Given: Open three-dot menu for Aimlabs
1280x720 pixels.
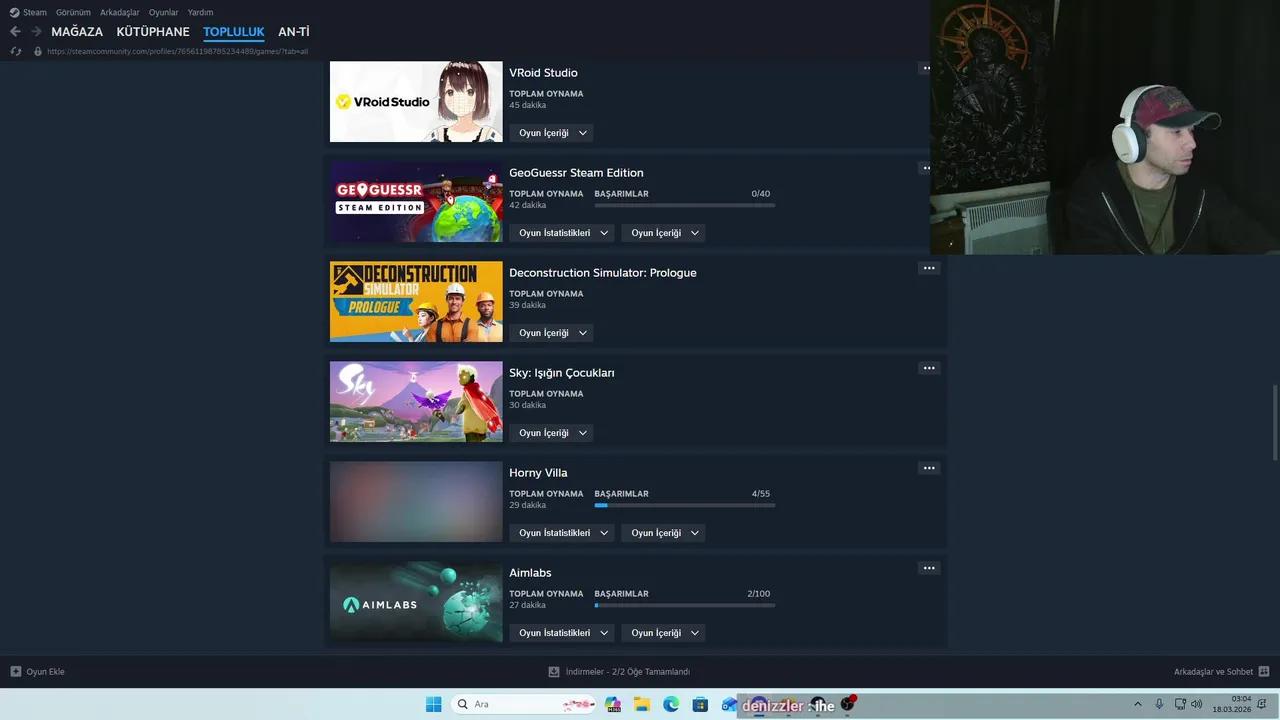Looking at the screenshot, I should tap(929, 568).
